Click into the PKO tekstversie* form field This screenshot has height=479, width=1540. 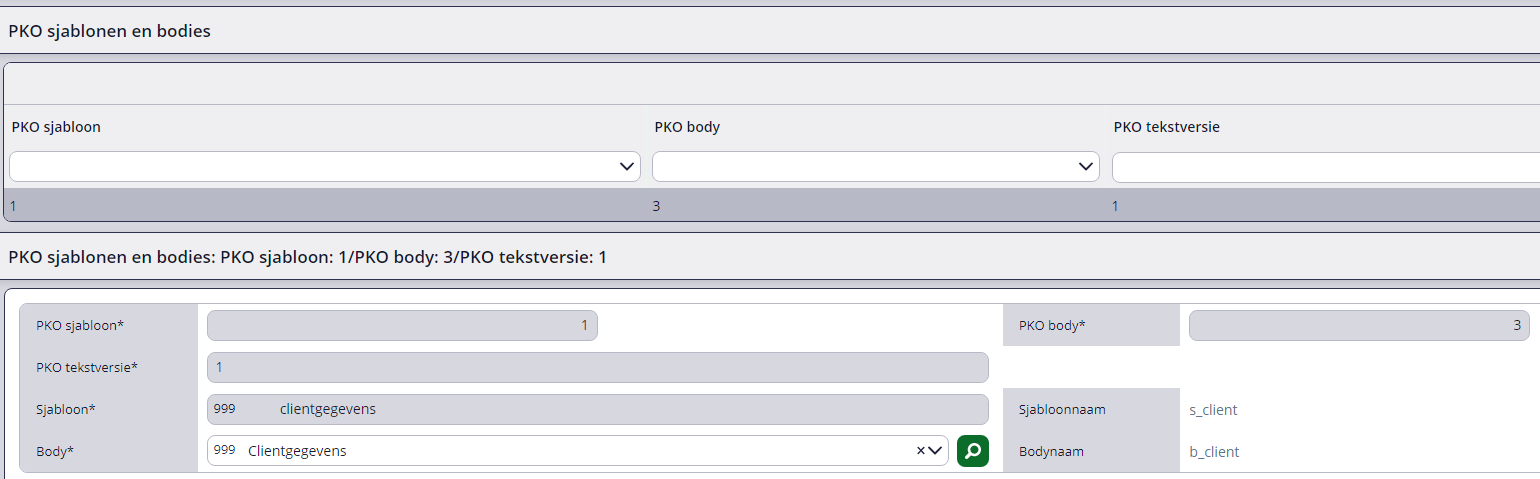click(x=598, y=367)
